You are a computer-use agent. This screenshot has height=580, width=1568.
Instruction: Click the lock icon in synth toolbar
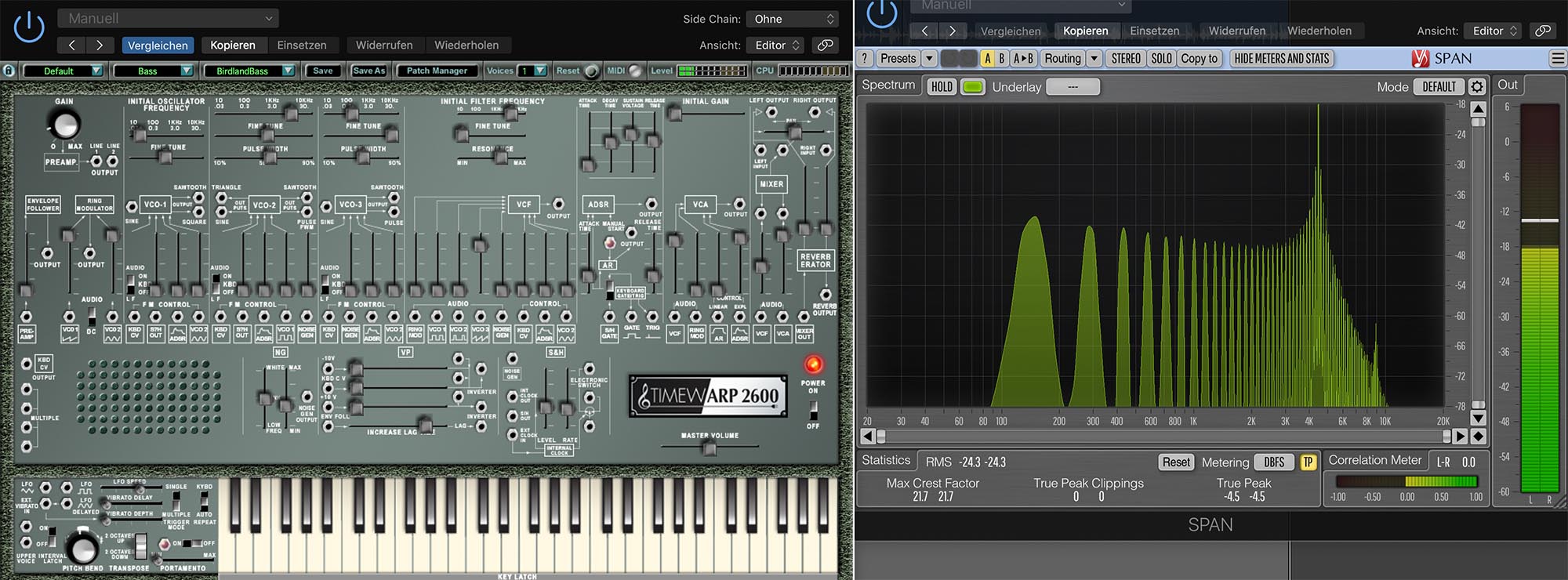(x=9, y=71)
